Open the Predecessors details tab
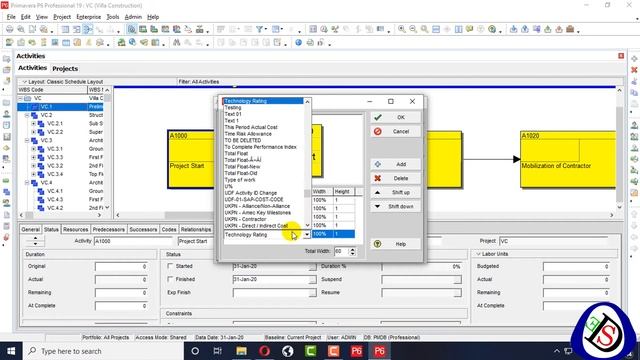 coord(109,229)
